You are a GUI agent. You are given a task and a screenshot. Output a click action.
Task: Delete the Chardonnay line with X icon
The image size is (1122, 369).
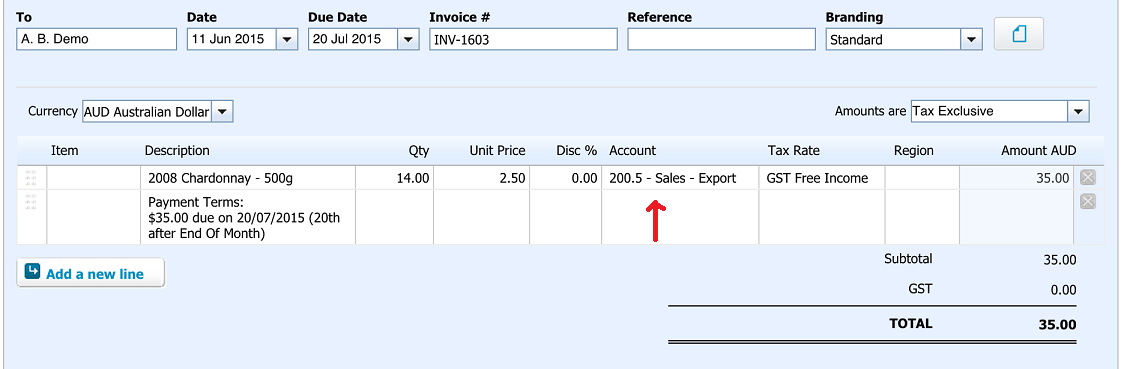click(1087, 177)
